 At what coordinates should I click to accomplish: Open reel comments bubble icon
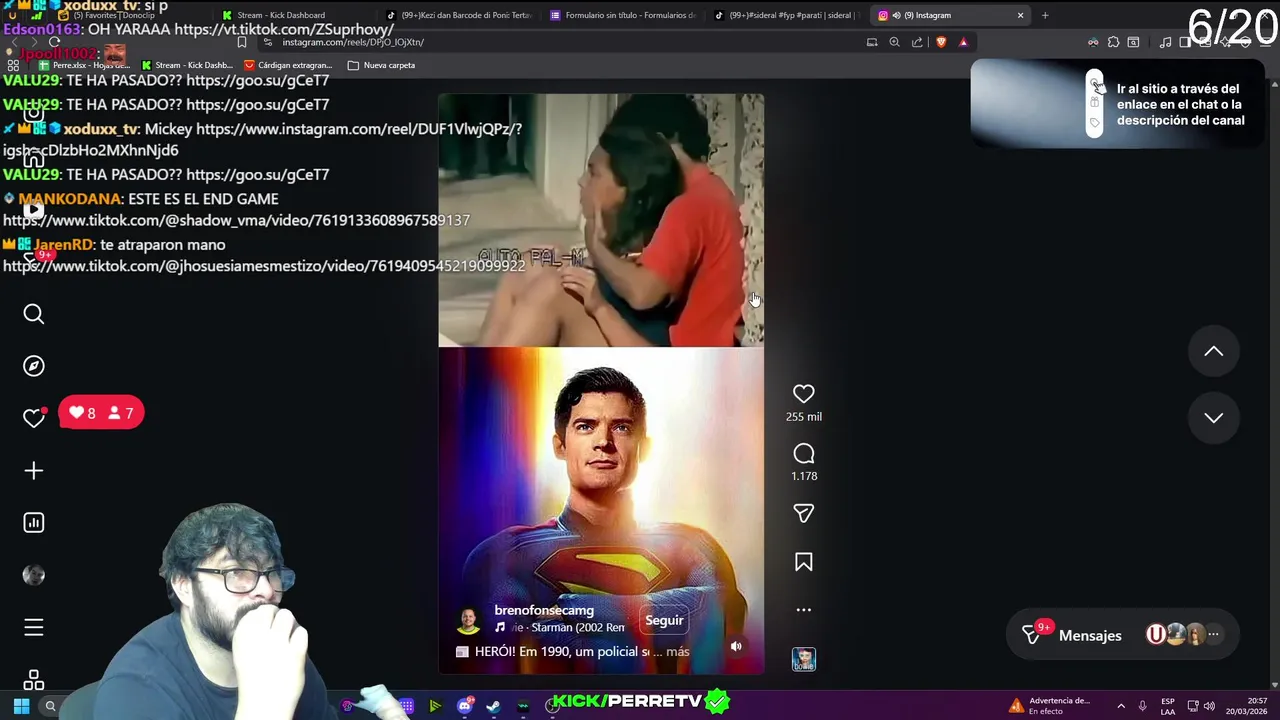pyautogui.click(x=804, y=454)
